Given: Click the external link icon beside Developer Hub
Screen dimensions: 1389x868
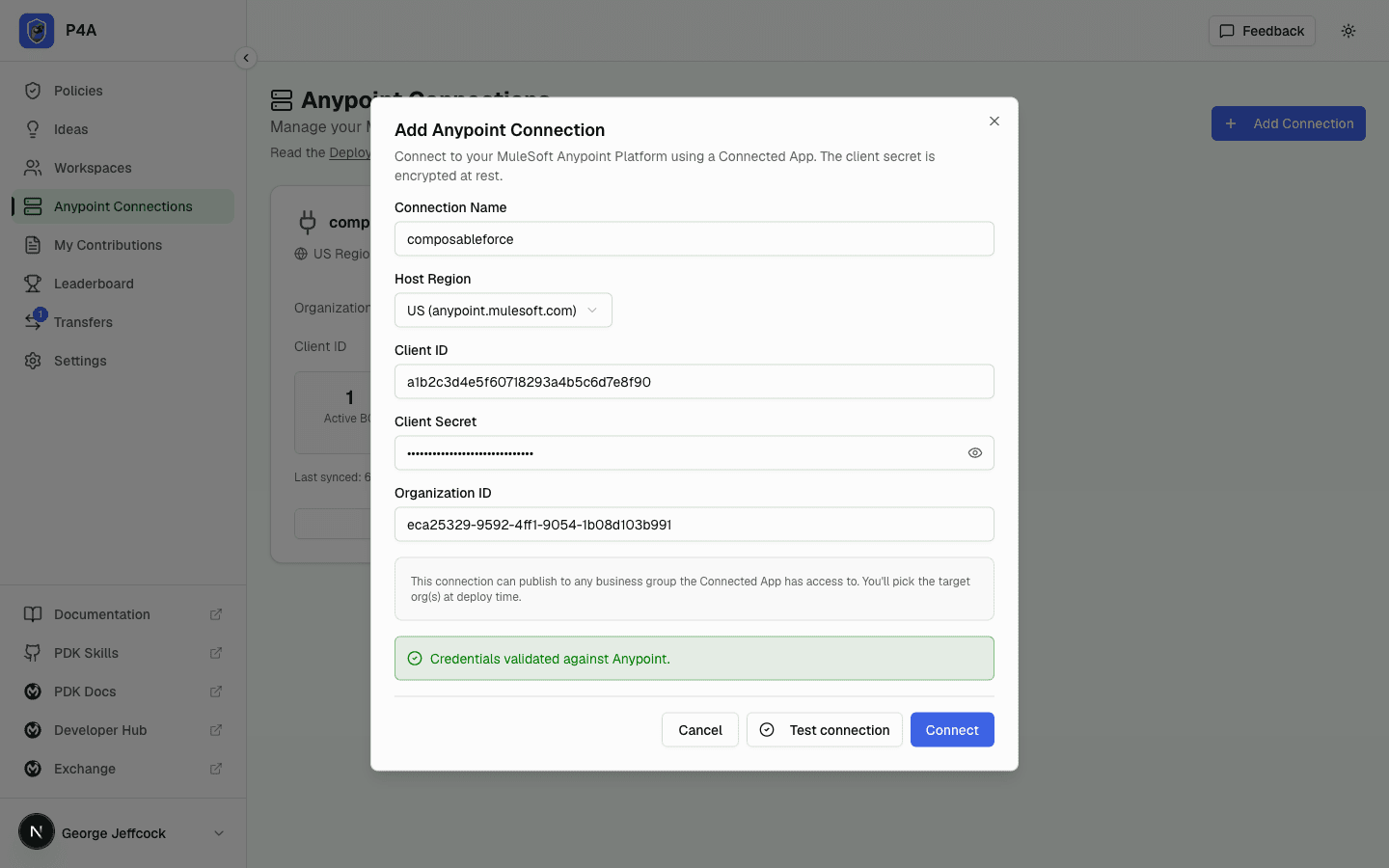Looking at the screenshot, I should [x=216, y=730].
